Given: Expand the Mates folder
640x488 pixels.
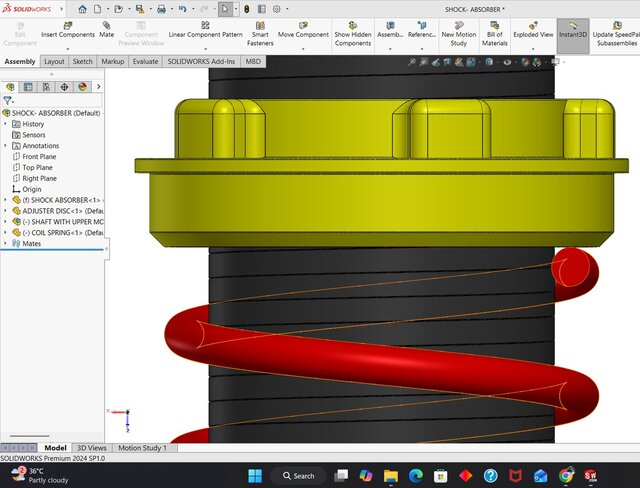Looking at the screenshot, I should [x=5, y=243].
